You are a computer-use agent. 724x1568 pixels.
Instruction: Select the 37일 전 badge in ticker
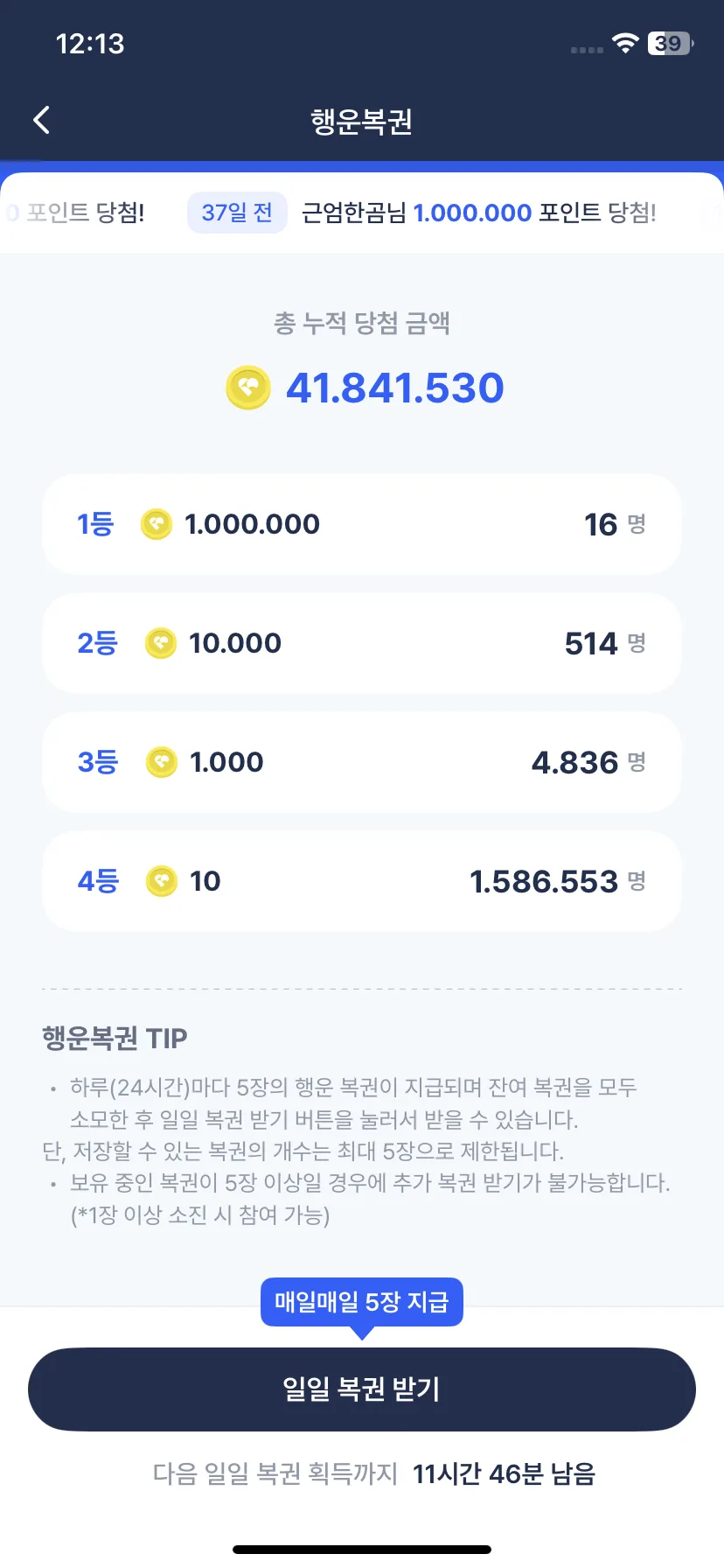pos(237,213)
